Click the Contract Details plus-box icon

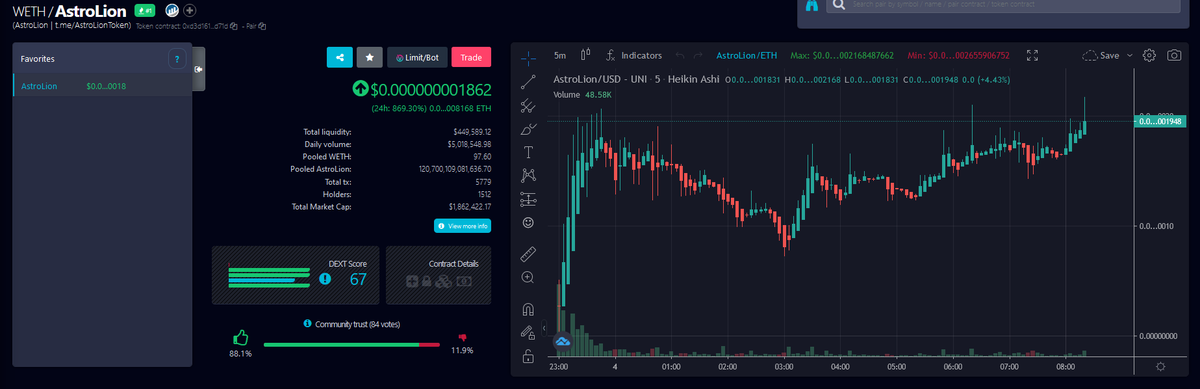(411, 282)
